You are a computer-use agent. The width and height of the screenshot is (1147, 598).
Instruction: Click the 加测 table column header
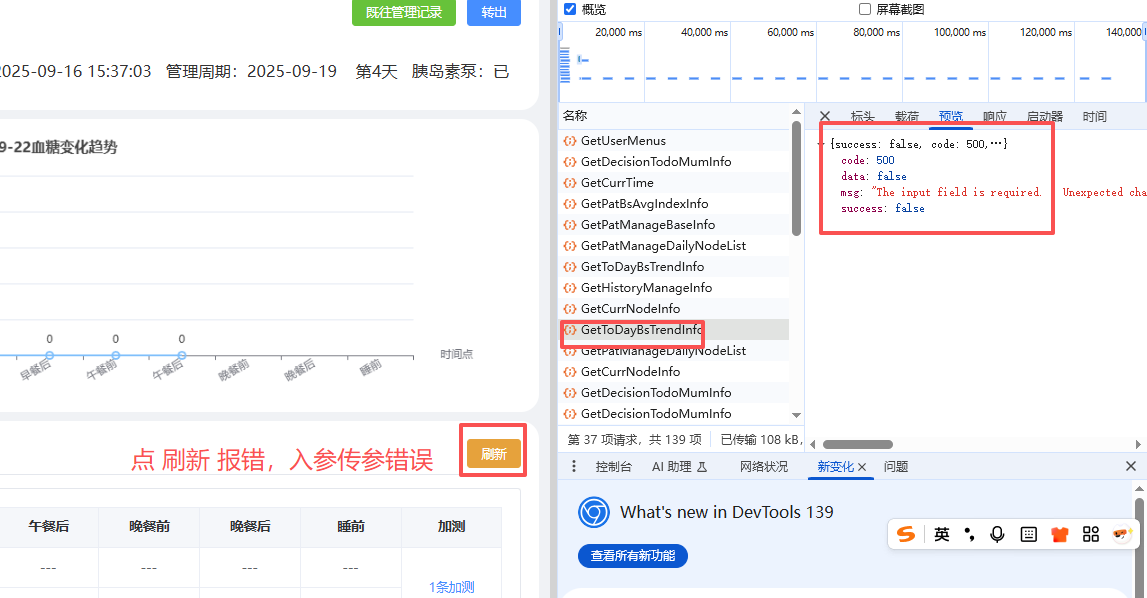pos(451,526)
